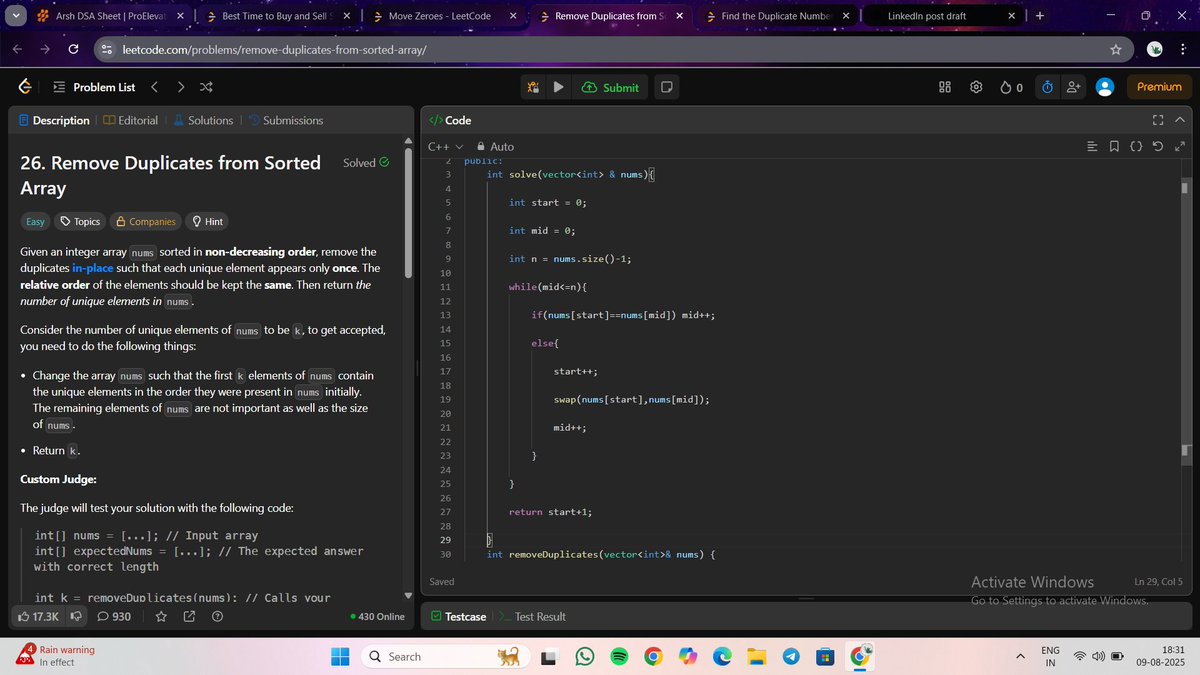Image resolution: width=1200 pixels, height=675 pixels.
Task: Click the curly braces snippet icon
Action: point(1136,147)
